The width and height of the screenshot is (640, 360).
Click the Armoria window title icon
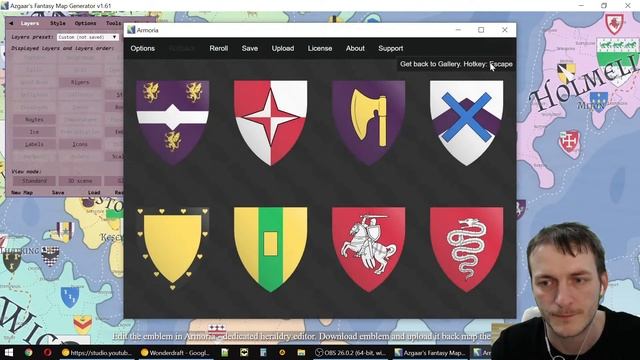coord(131,30)
